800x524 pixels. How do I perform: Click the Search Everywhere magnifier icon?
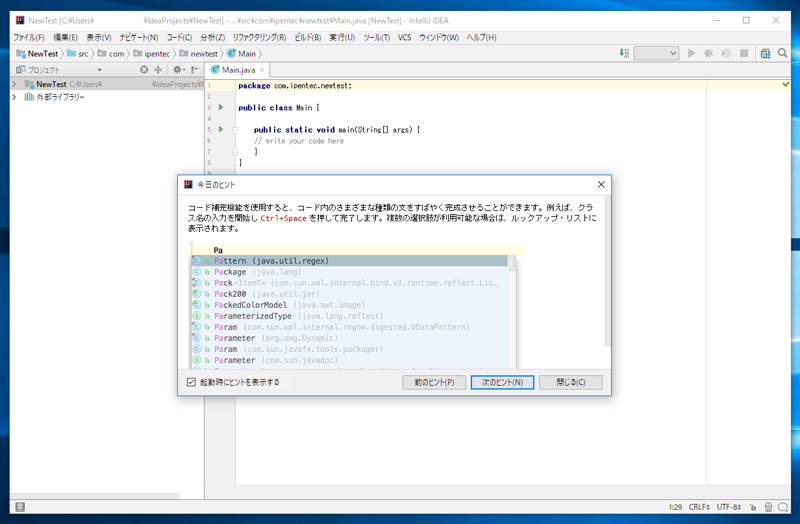(x=783, y=53)
